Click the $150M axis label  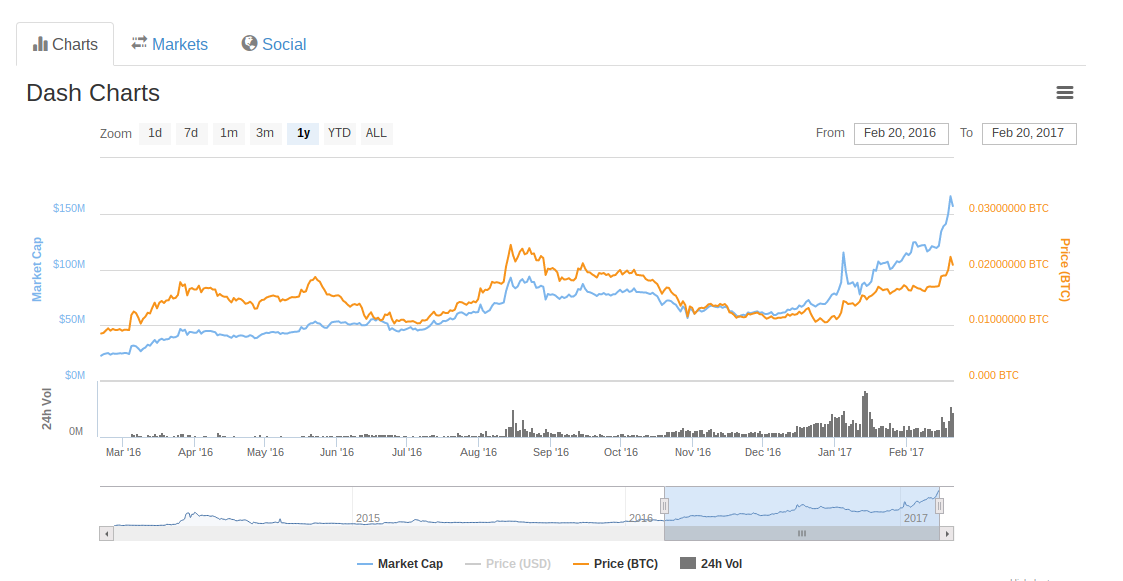(x=69, y=208)
